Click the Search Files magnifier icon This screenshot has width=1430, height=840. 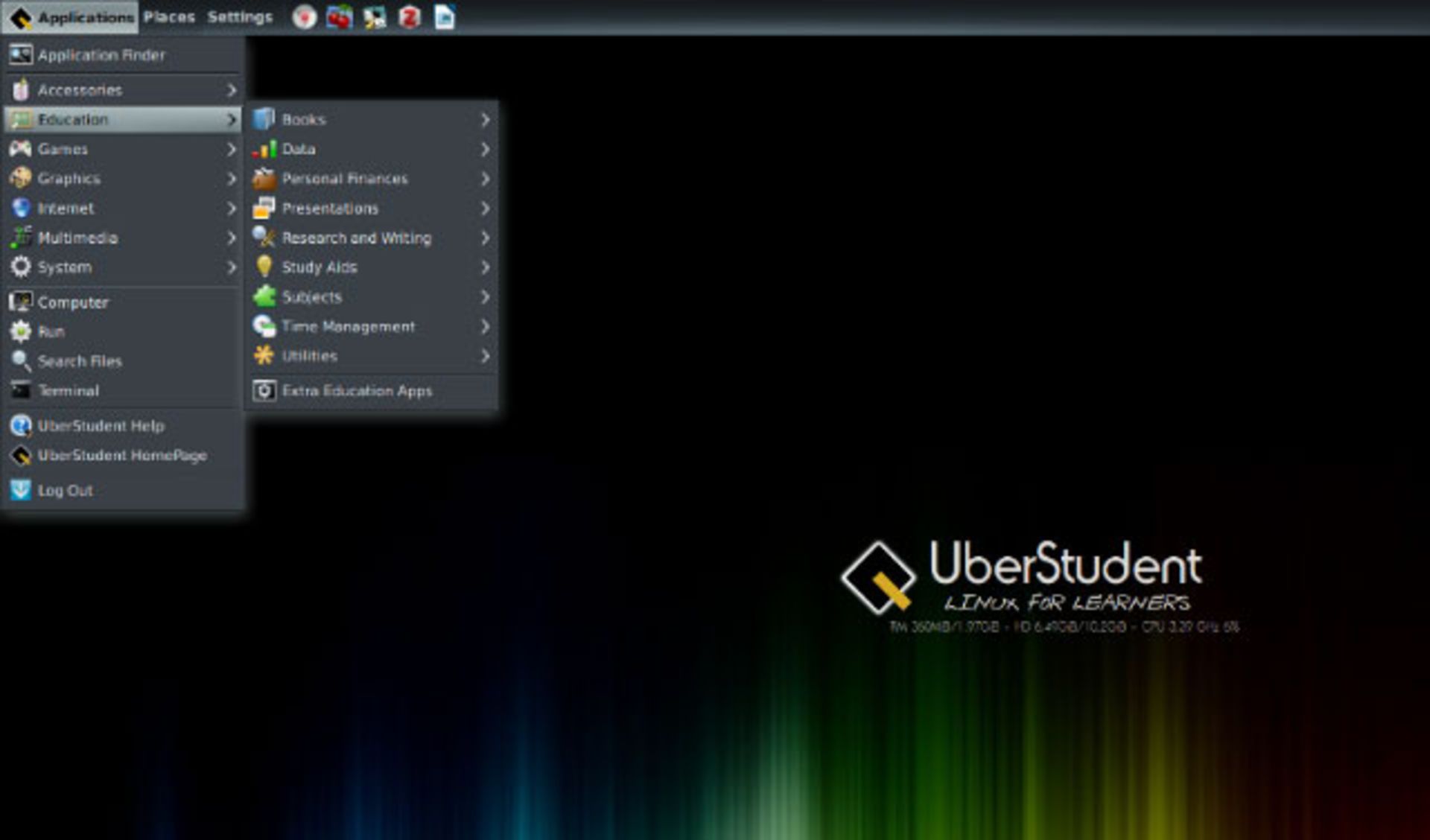[22, 360]
